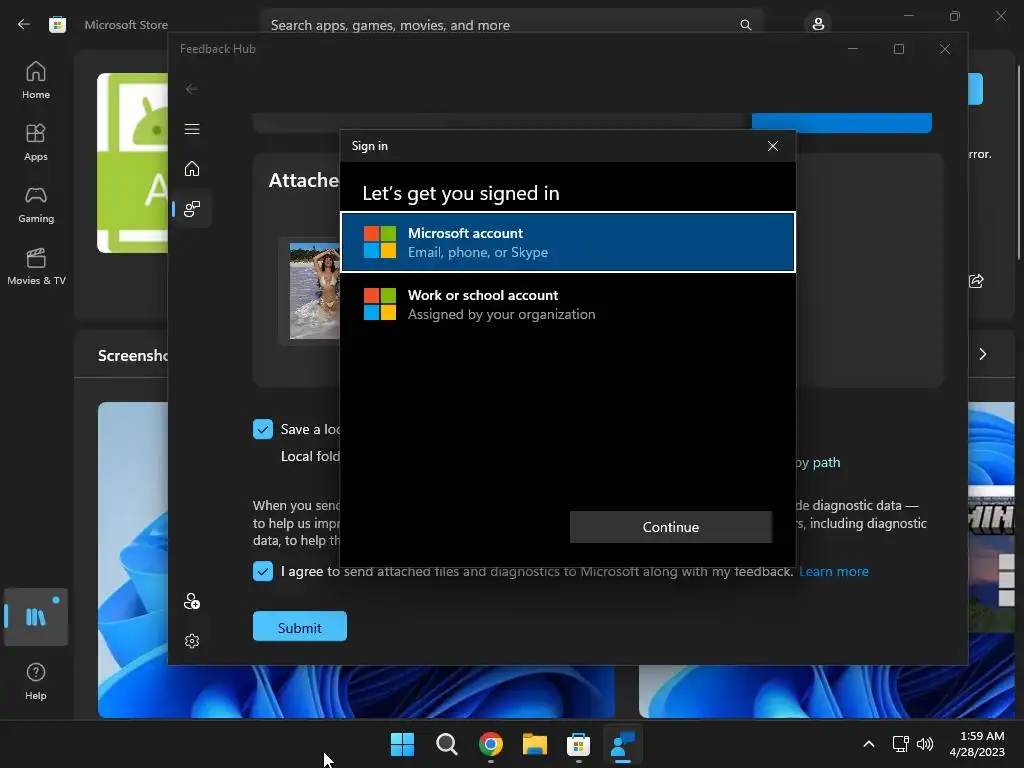Open Feedback Hub hamburger menu
The height and width of the screenshot is (768, 1024).
(x=192, y=129)
